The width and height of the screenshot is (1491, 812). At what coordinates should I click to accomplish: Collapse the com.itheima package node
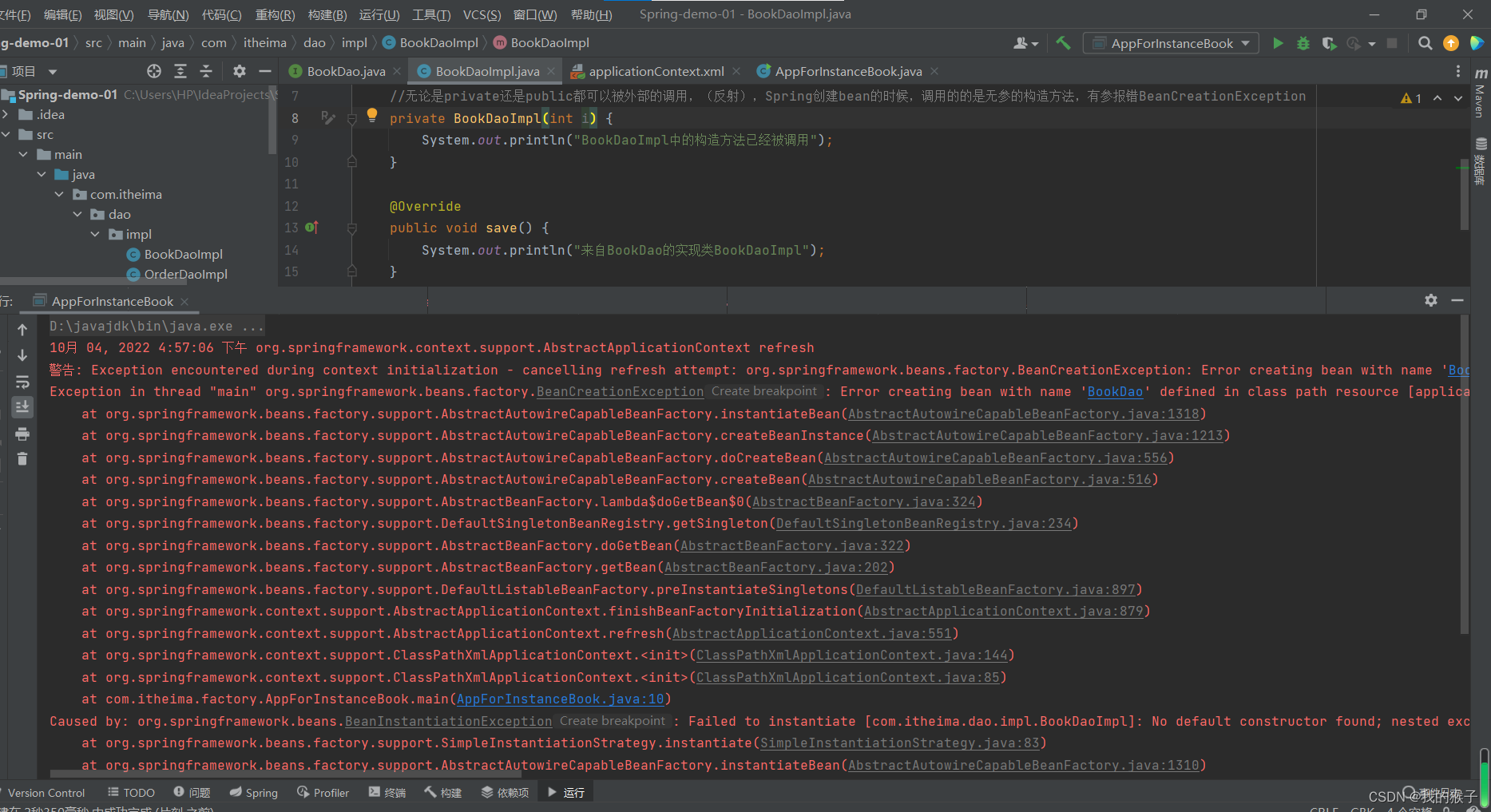click(59, 194)
